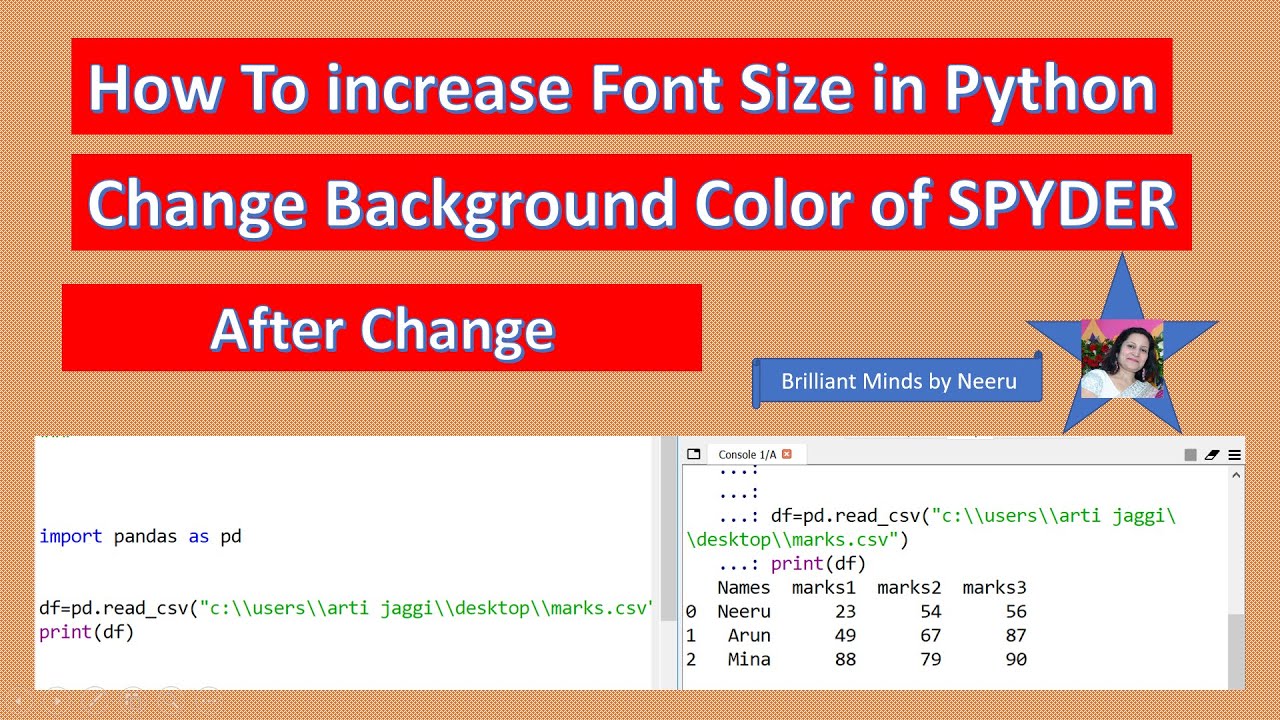
Task: Click Neeru's marks1 value 23
Action: [844, 611]
